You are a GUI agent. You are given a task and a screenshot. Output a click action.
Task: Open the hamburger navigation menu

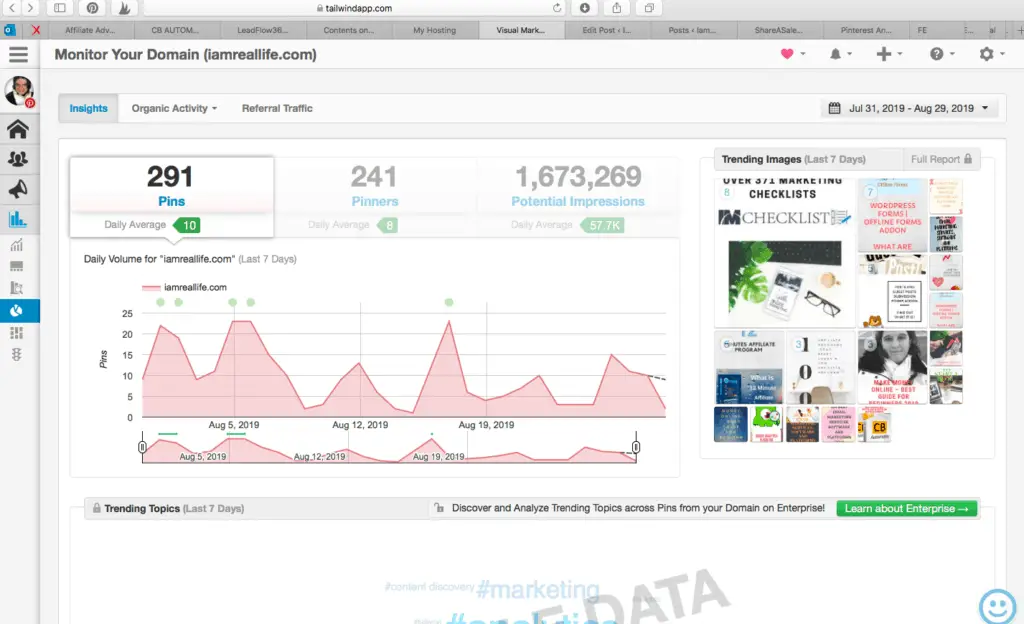[18, 55]
